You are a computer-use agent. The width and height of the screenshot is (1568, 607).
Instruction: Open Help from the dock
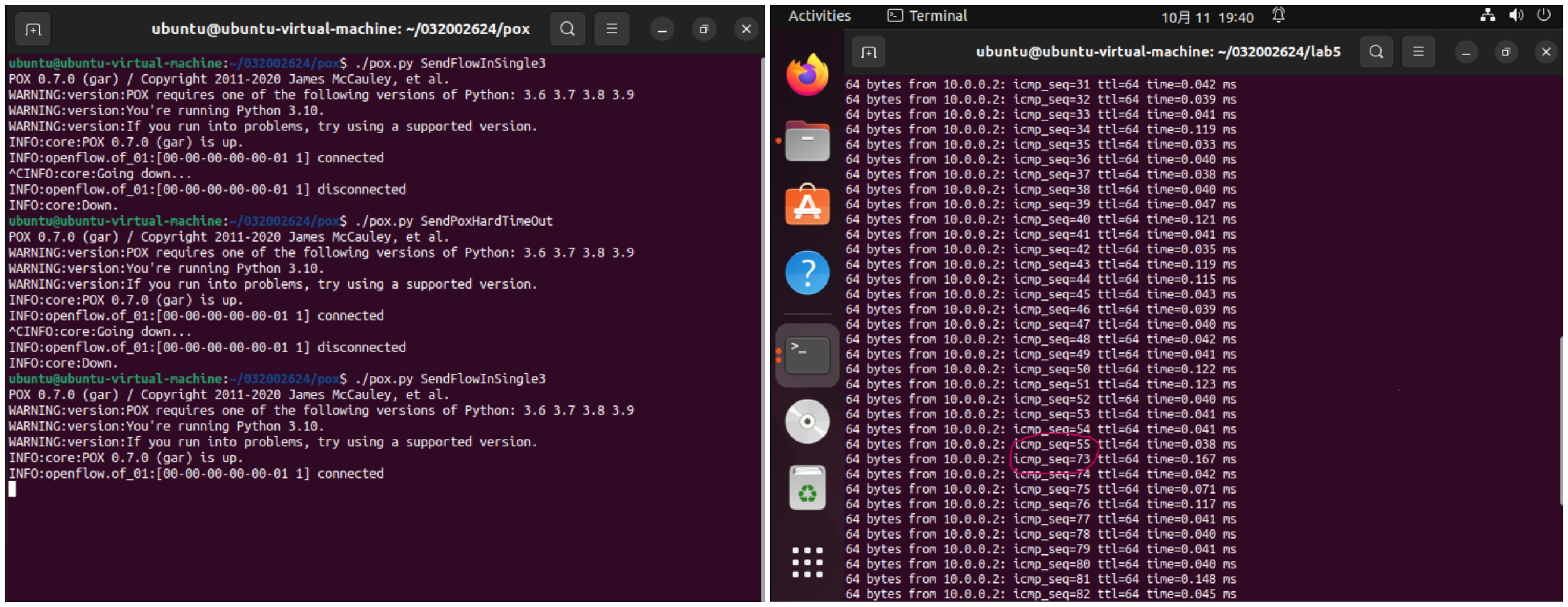click(x=807, y=273)
